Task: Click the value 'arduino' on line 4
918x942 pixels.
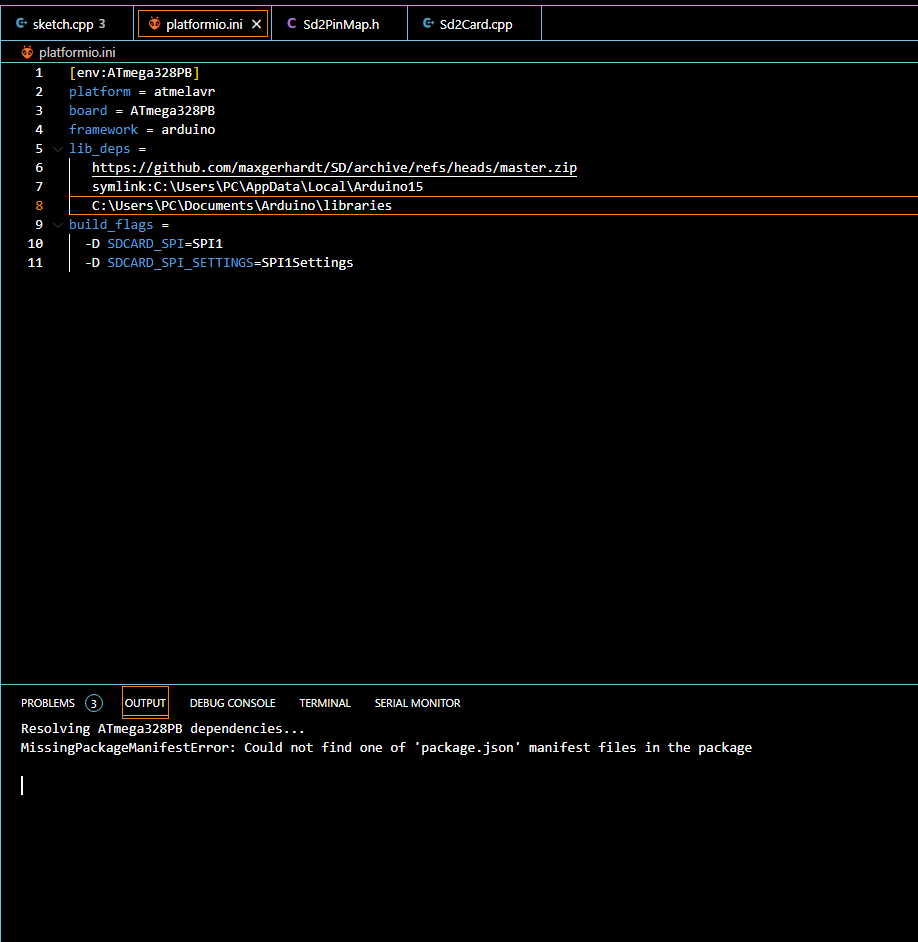Action: coord(188,130)
